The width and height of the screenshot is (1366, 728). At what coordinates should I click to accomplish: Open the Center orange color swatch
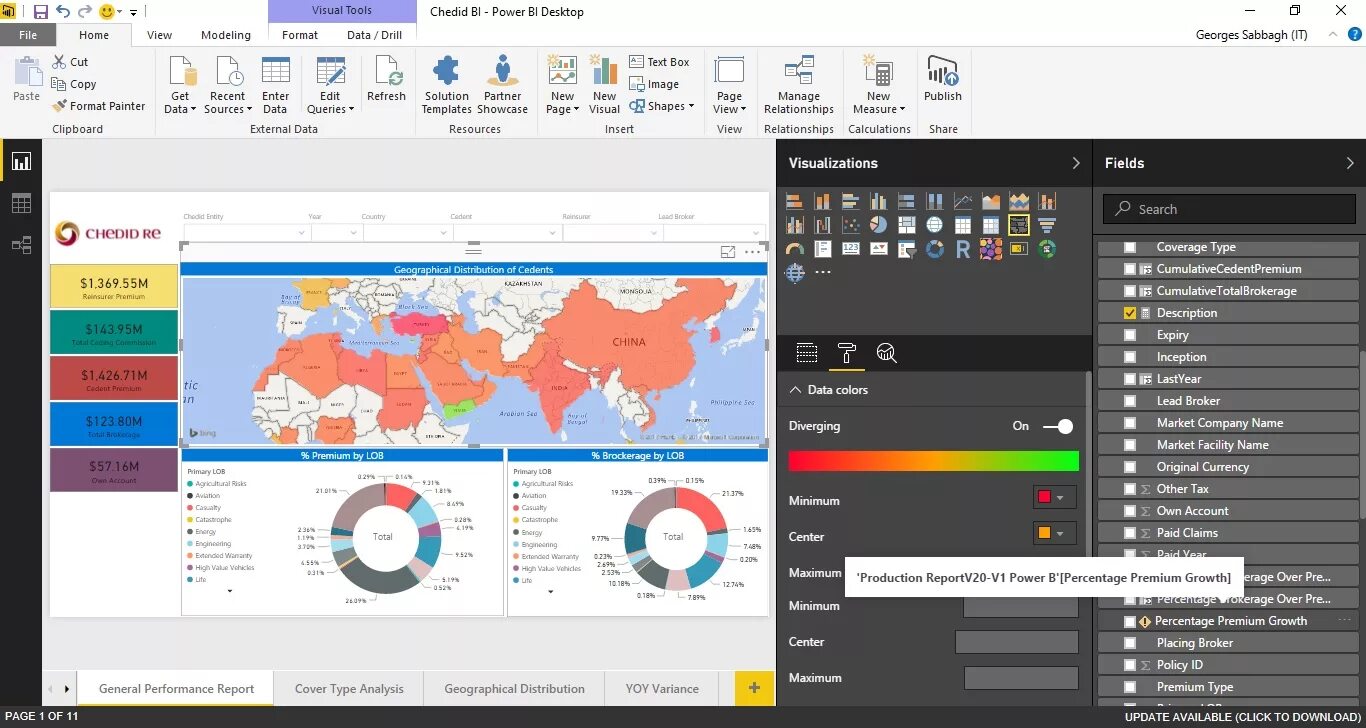tap(1055, 533)
